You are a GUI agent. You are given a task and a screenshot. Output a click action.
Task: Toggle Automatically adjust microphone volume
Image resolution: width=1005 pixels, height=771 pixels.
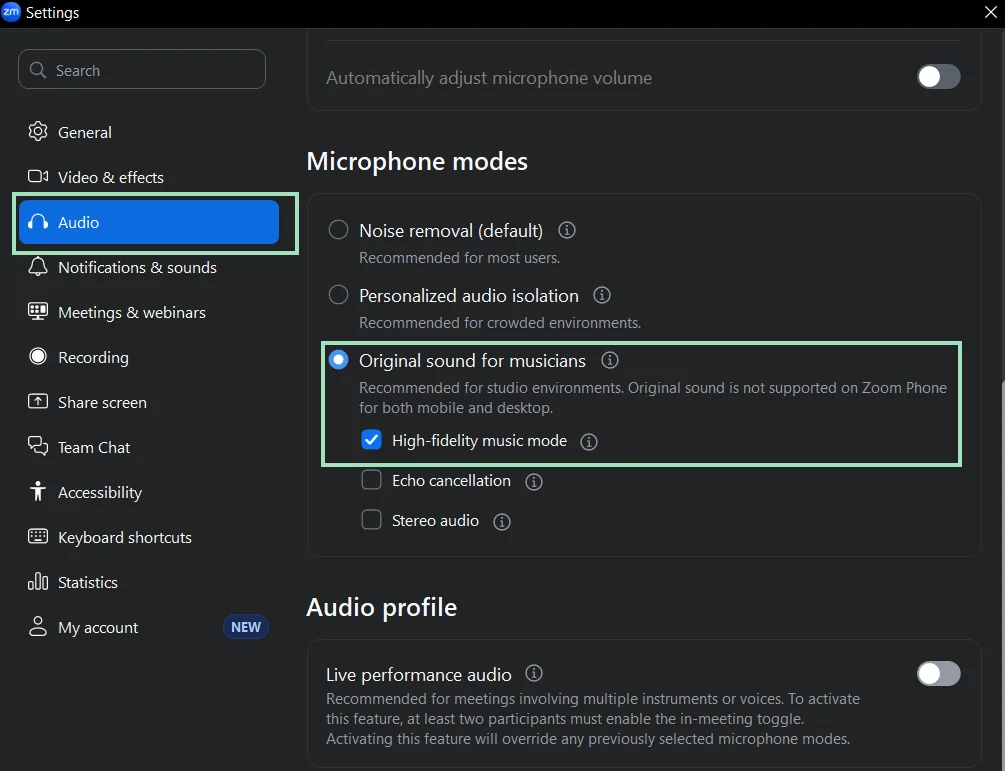pos(938,77)
